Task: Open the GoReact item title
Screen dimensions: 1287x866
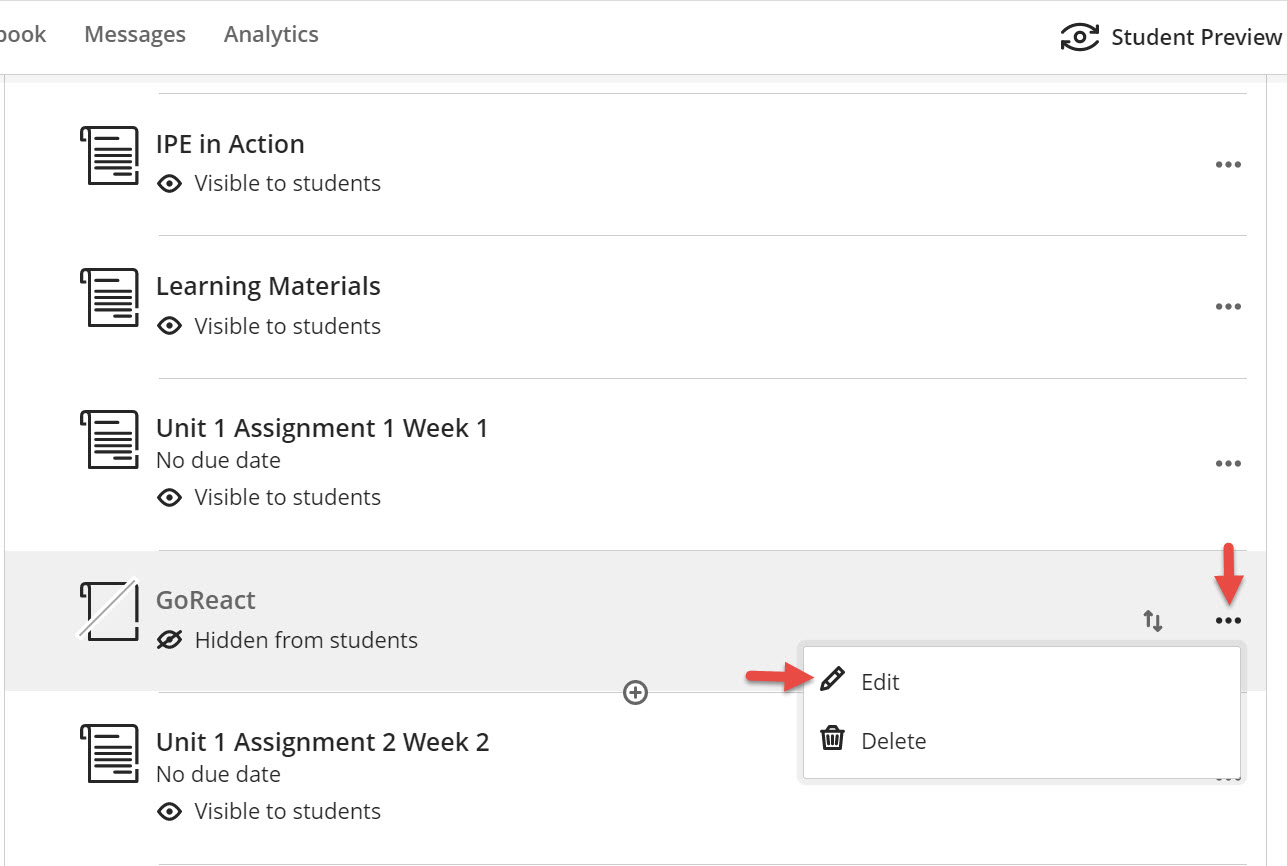Action: coord(206,601)
